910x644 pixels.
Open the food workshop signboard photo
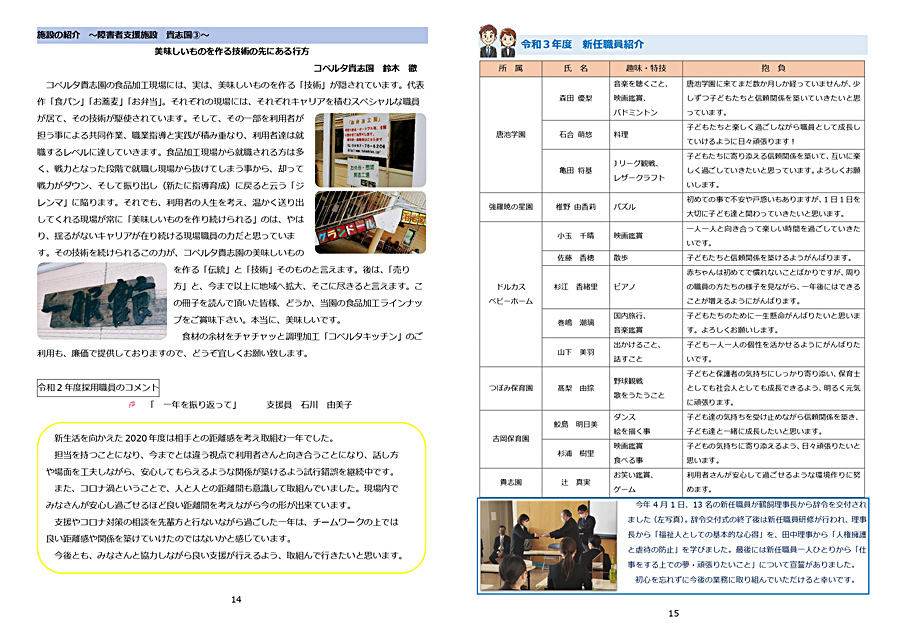tap(370, 150)
